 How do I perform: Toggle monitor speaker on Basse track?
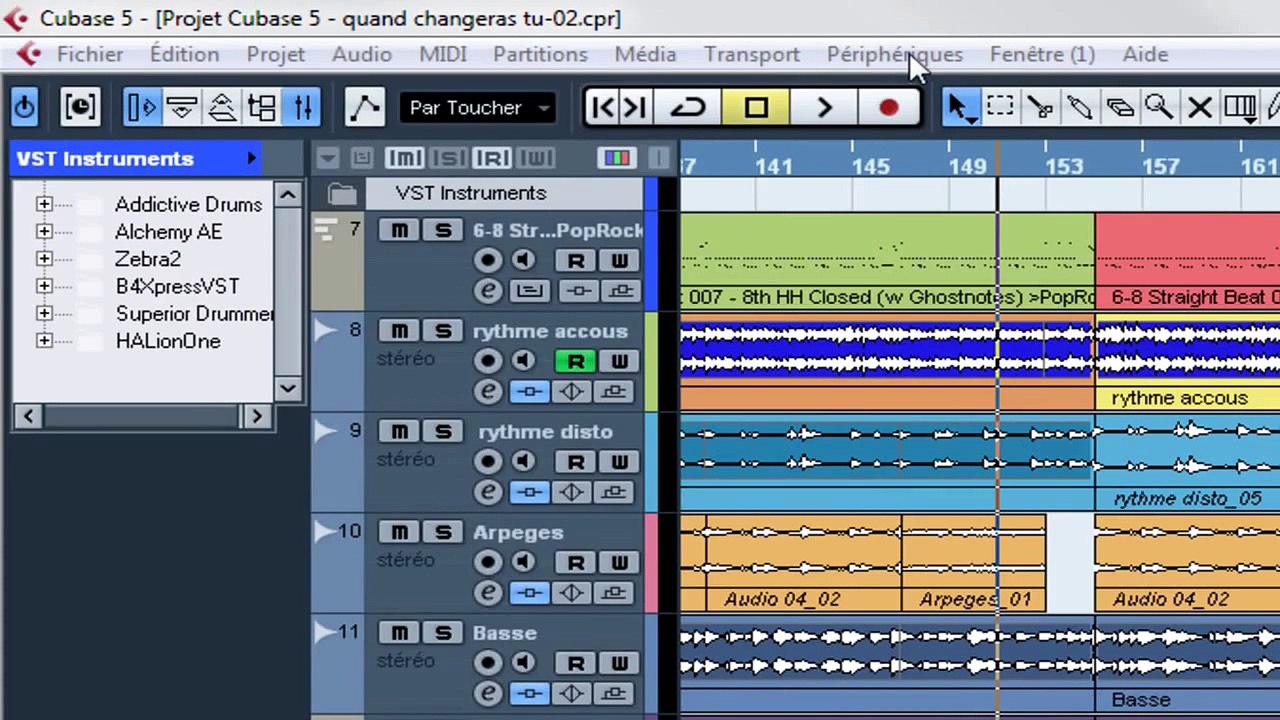click(x=522, y=663)
